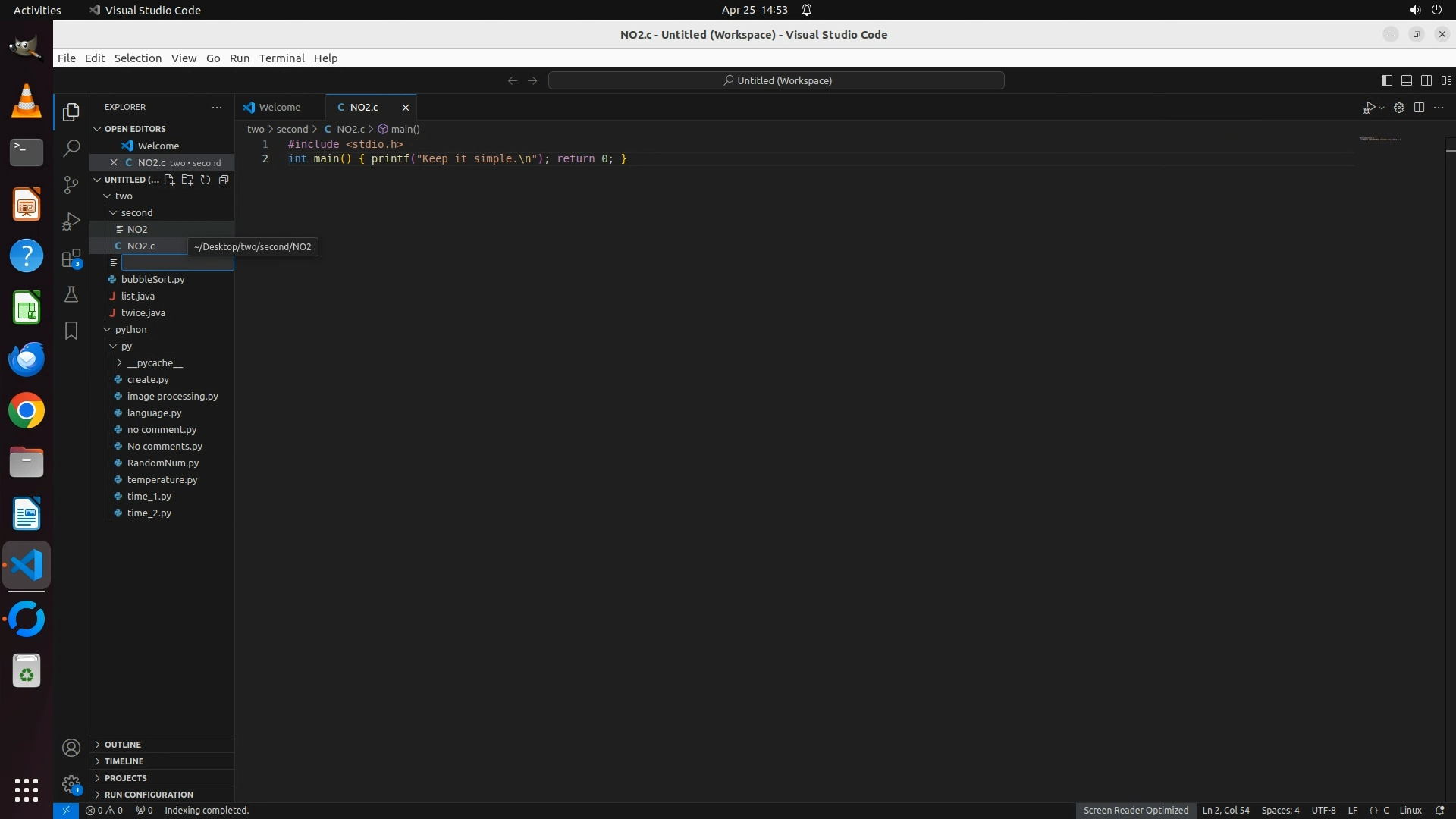1456x819 pixels.
Task: Open Source Control view
Action: (x=71, y=184)
